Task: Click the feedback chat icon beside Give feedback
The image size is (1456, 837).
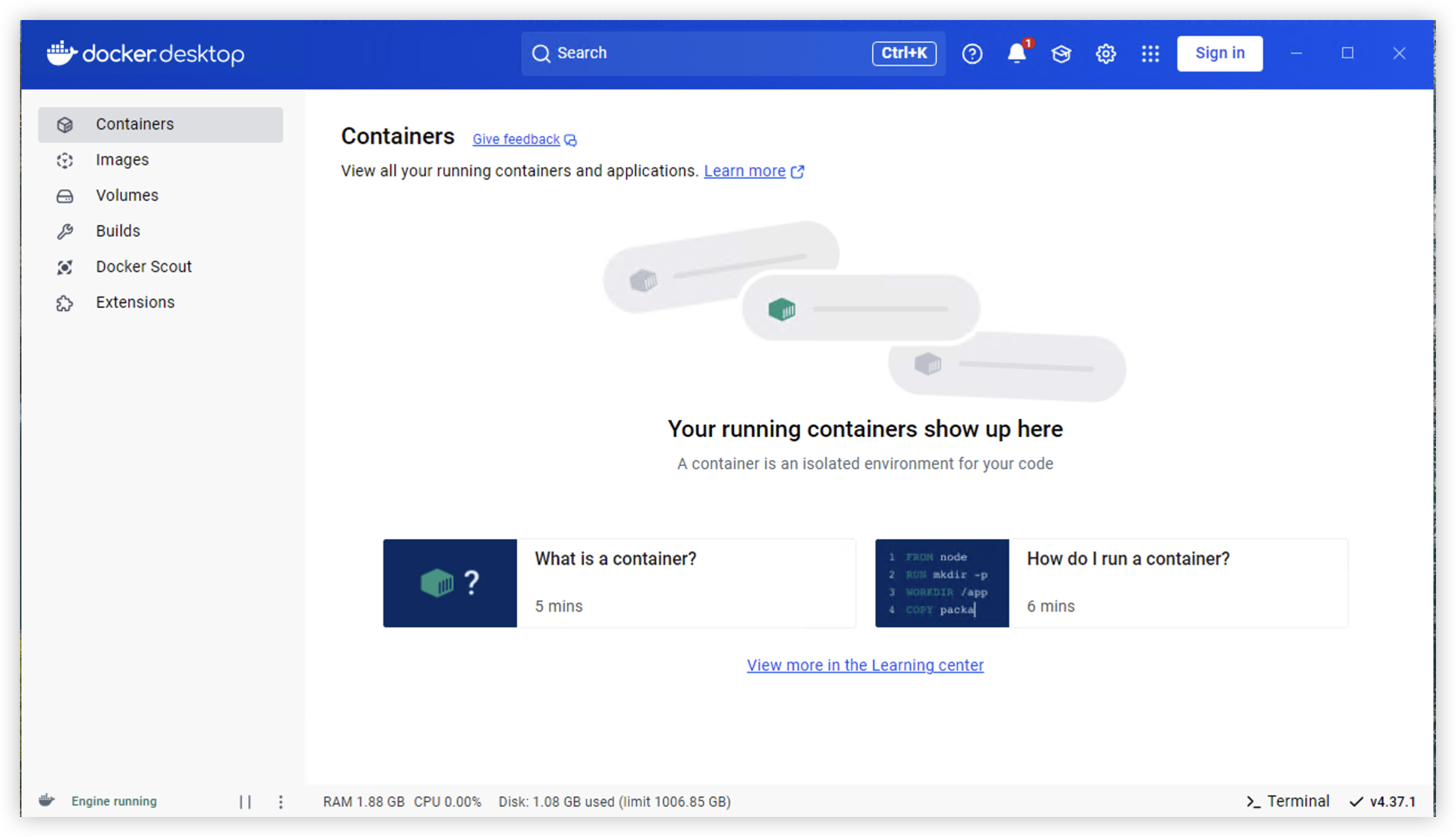Action: coord(570,140)
